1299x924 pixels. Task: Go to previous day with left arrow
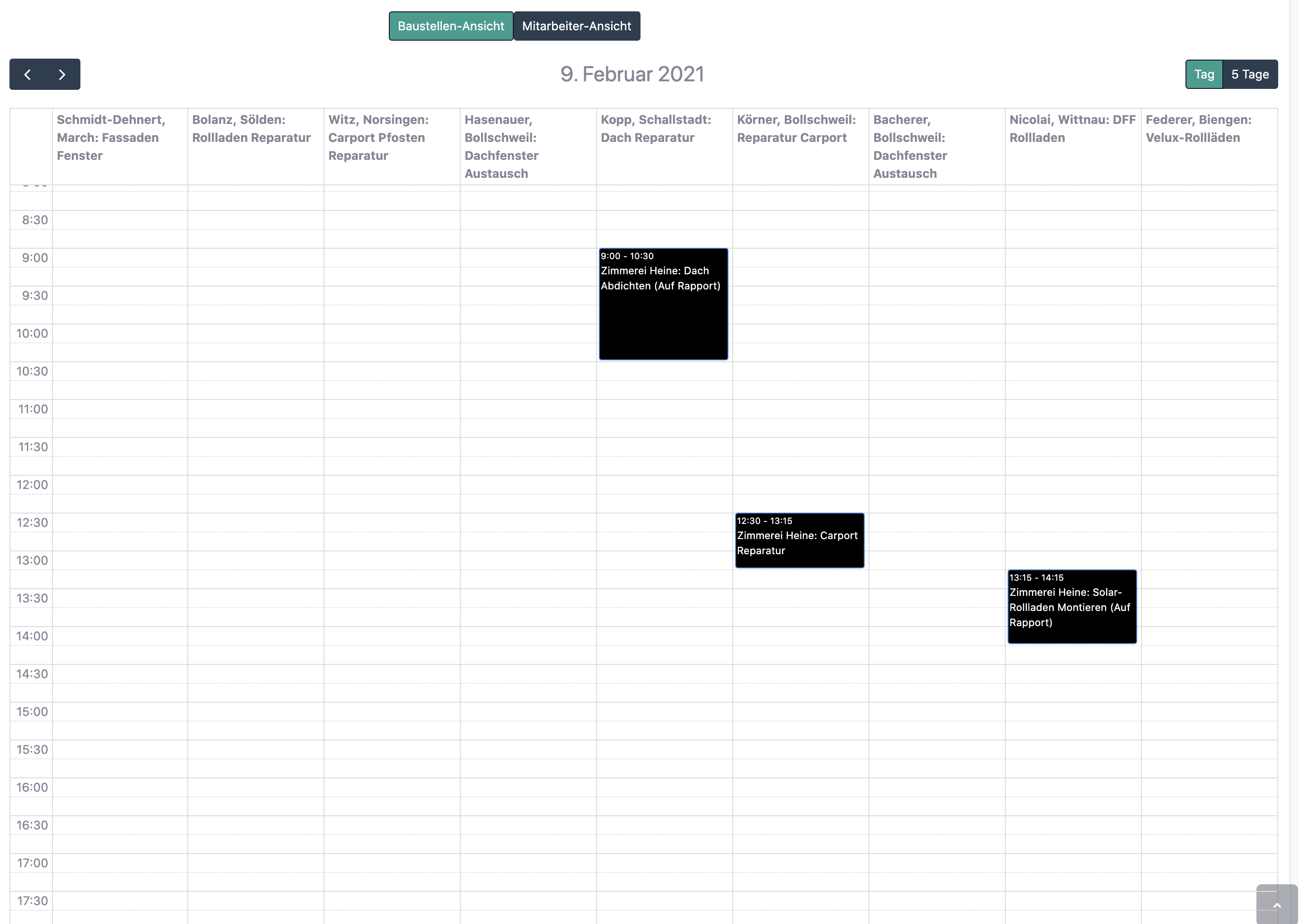[x=27, y=75]
